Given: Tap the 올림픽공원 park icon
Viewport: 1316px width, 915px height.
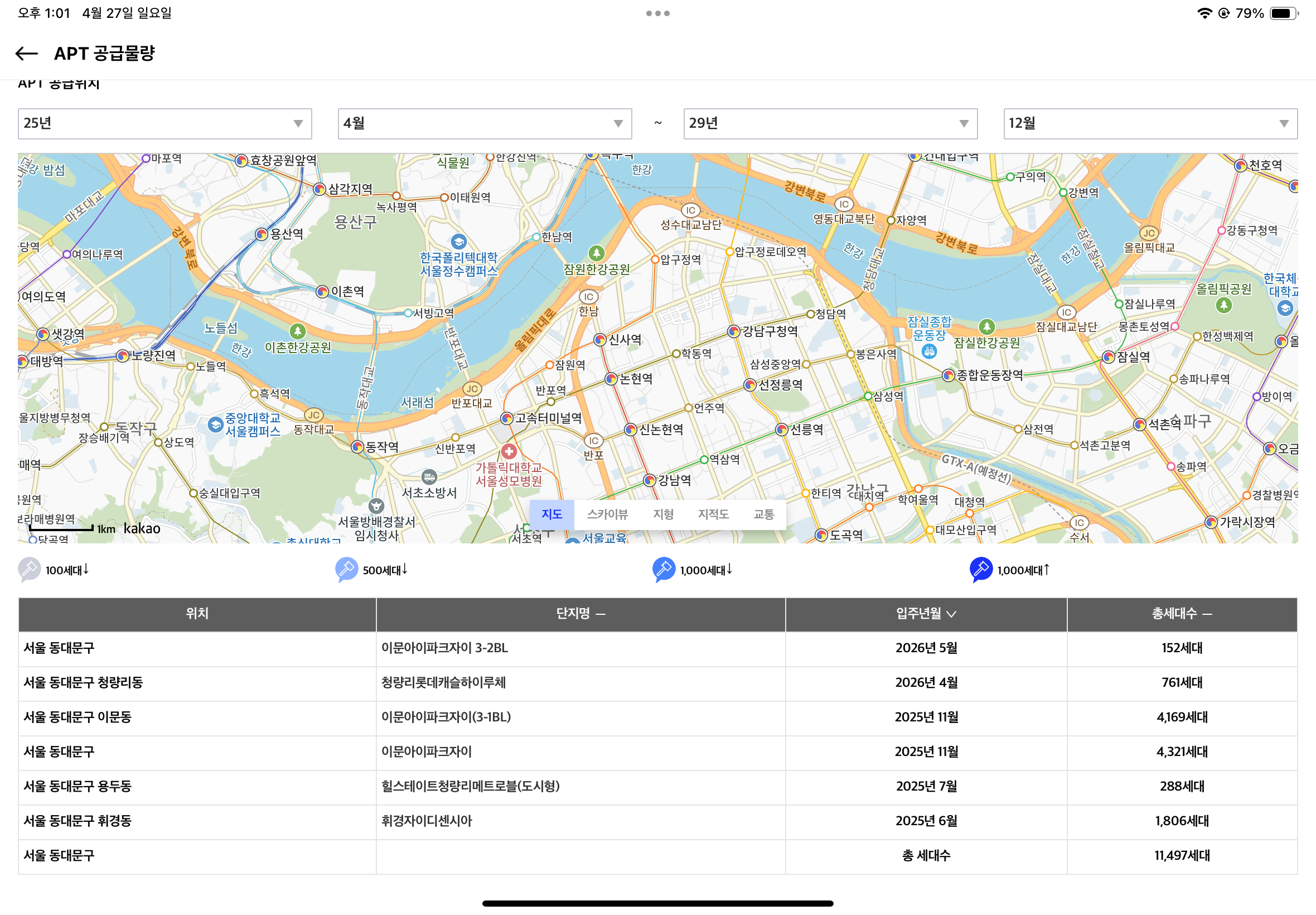Looking at the screenshot, I should click(1223, 305).
